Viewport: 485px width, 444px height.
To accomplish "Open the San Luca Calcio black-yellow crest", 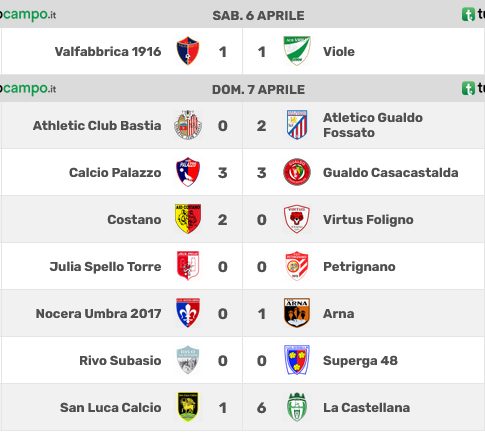I will [188, 407].
